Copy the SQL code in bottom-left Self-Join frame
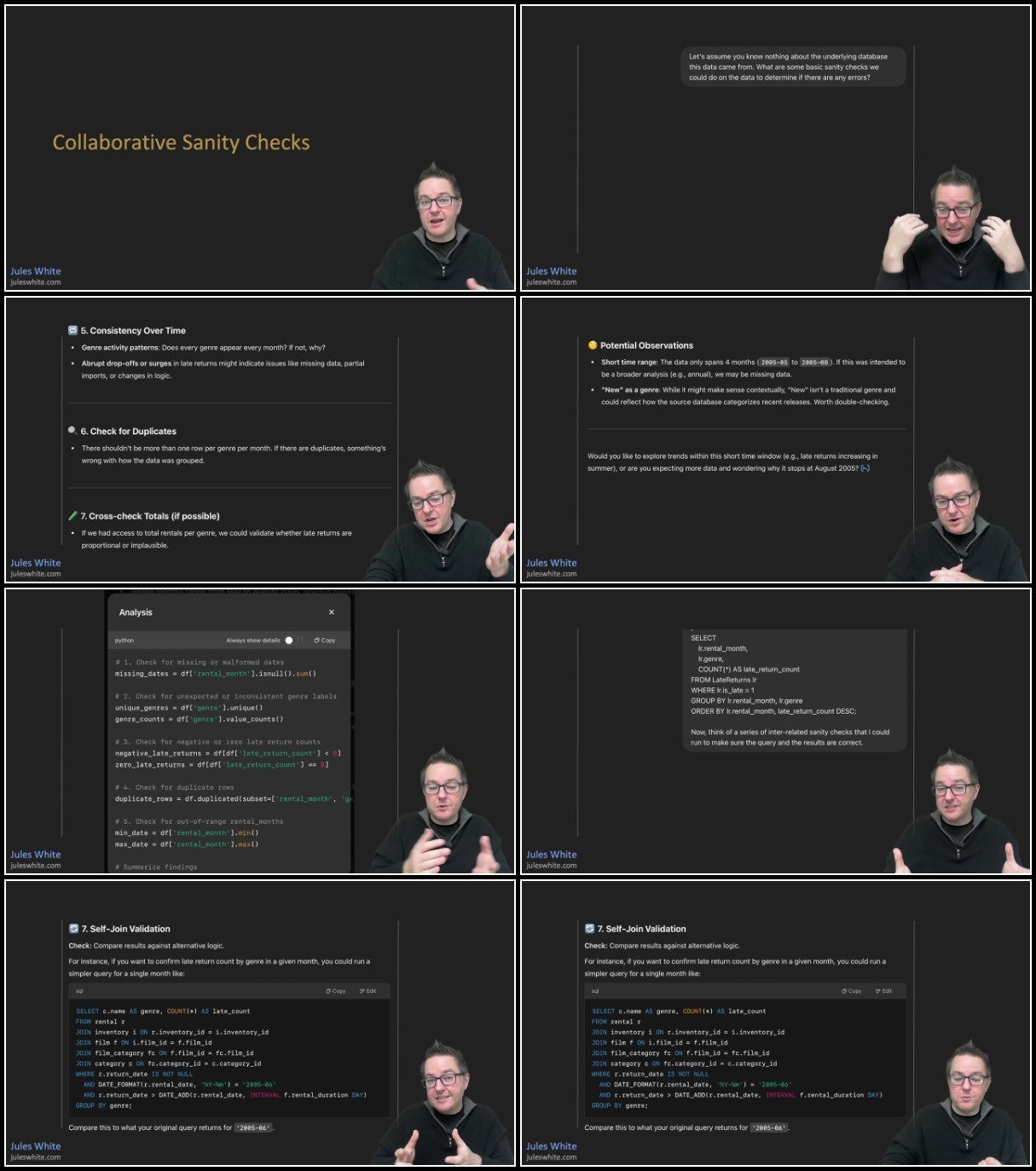The image size is (1036, 1171). coord(336,991)
